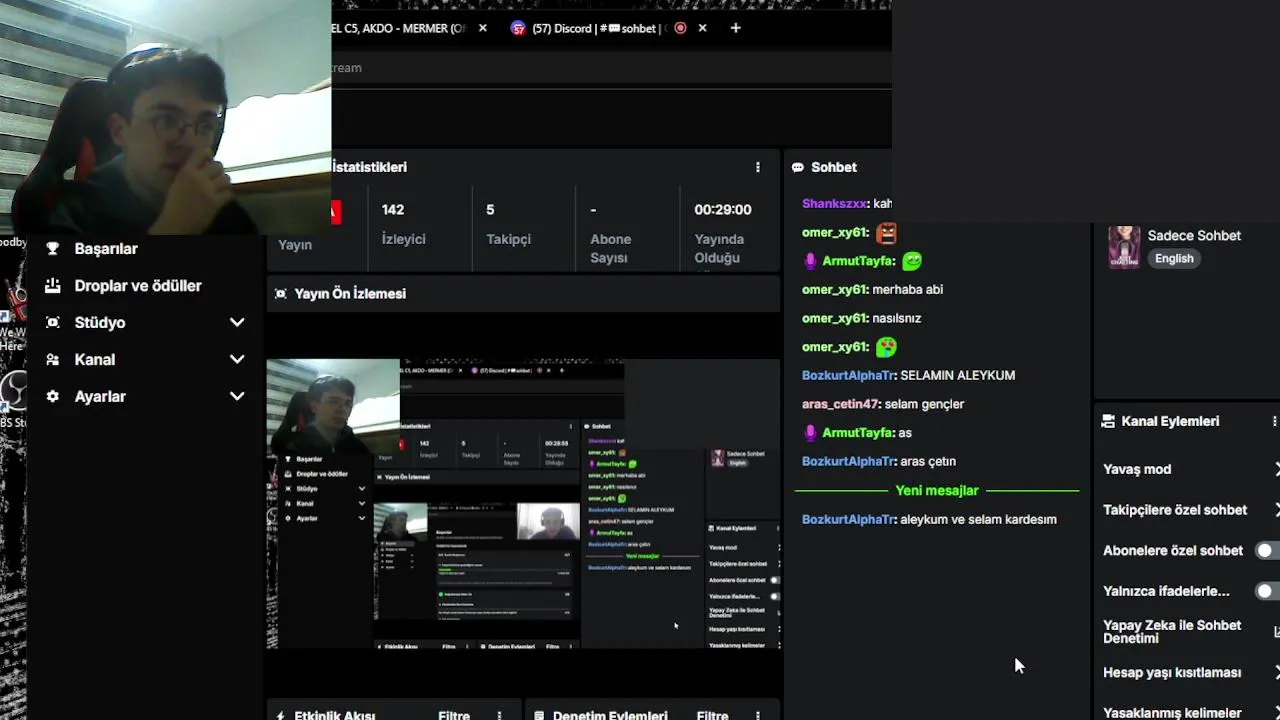This screenshot has width=1280, height=720.
Task: Open Yasaklanmış kelimeler setting
Action: (x=1190, y=712)
